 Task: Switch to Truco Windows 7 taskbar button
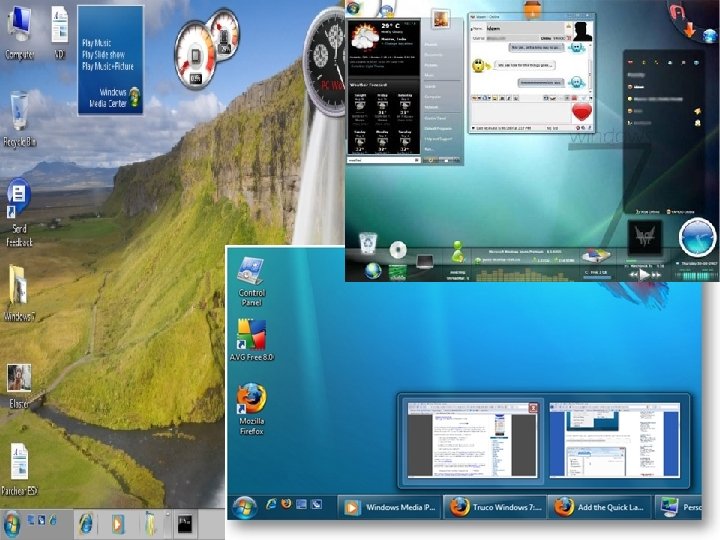coord(495,507)
